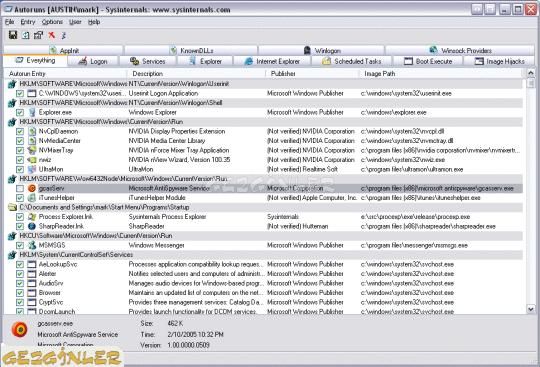Click the Process Explorer.lnk entry icon
Image resolution: width=540 pixels, height=367 pixels.
click(32, 217)
